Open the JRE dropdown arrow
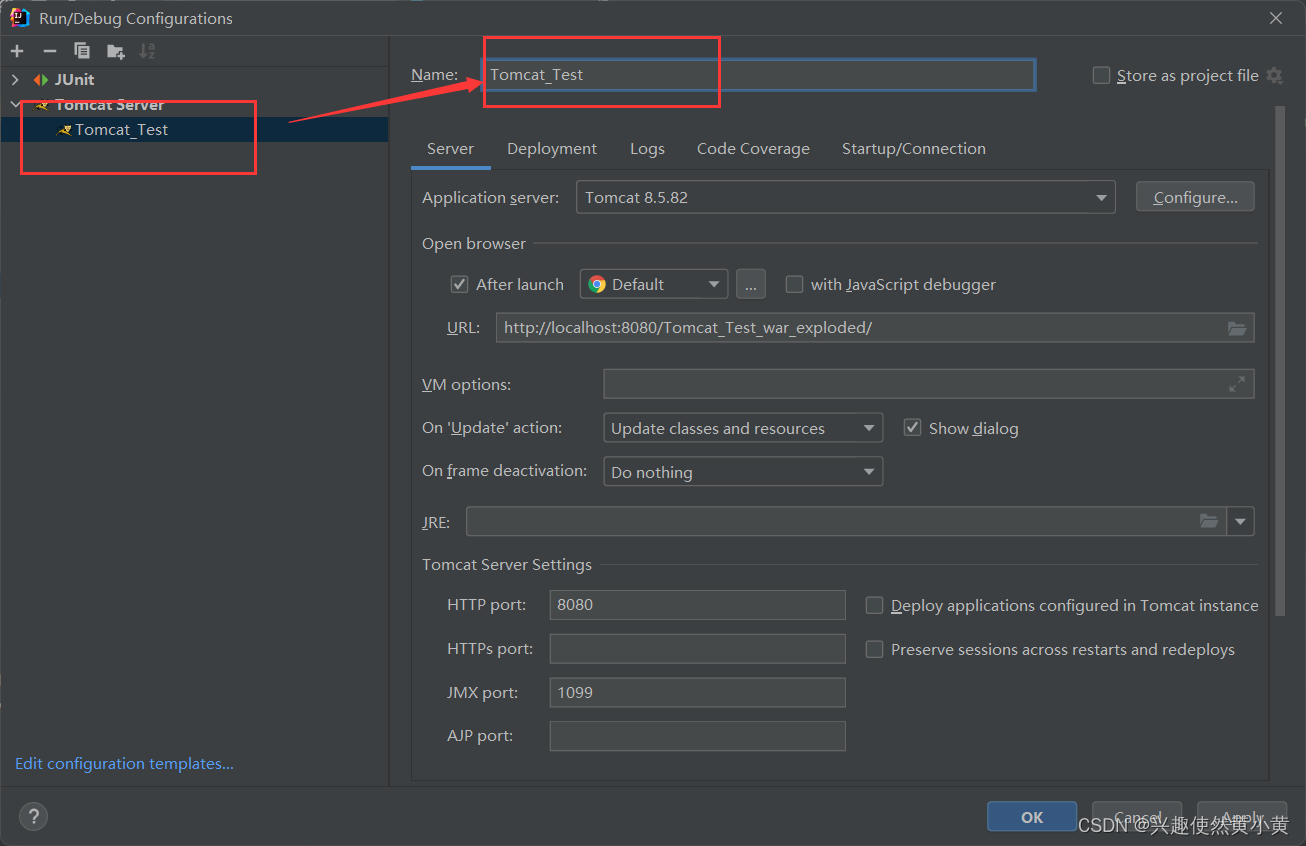 tap(1241, 521)
